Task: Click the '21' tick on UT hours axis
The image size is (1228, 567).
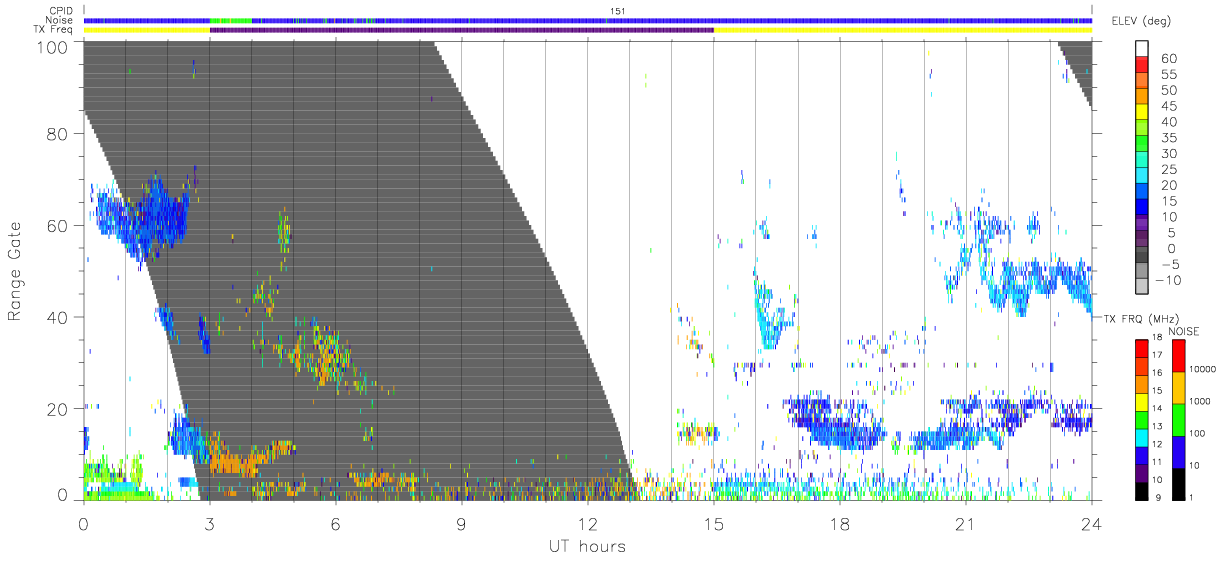Action: click(x=966, y=523)
